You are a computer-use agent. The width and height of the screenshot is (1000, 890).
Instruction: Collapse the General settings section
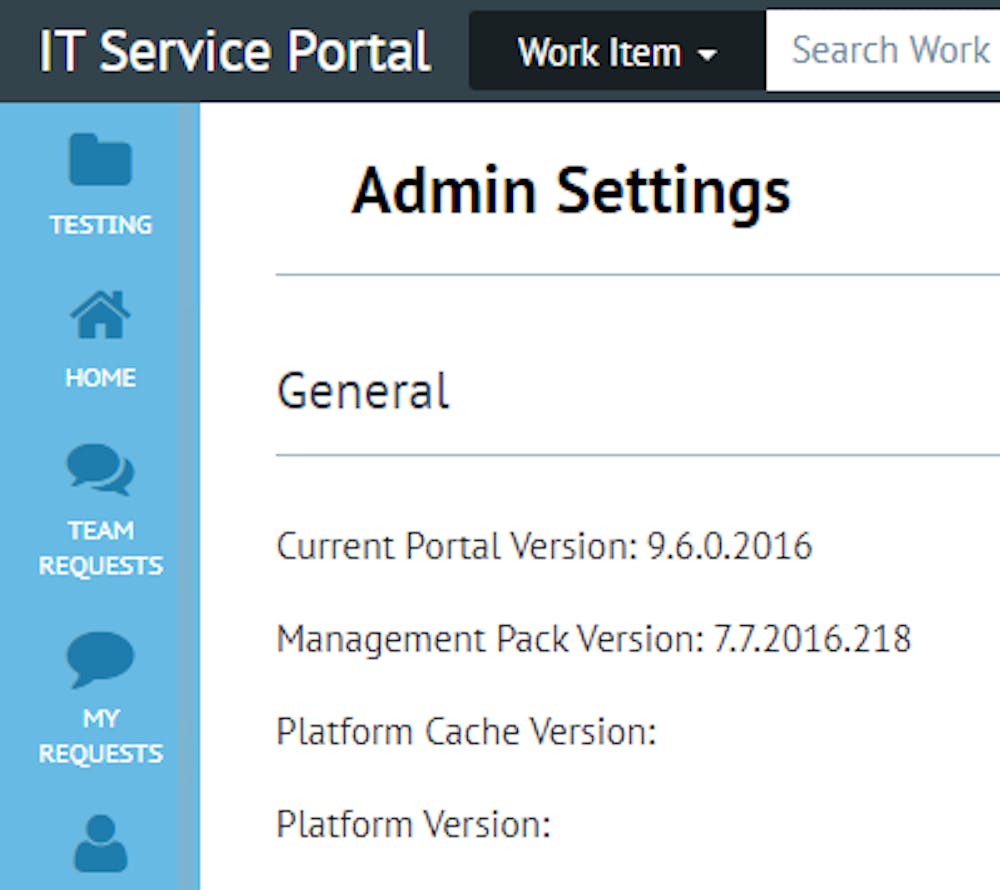click(363, 392)
